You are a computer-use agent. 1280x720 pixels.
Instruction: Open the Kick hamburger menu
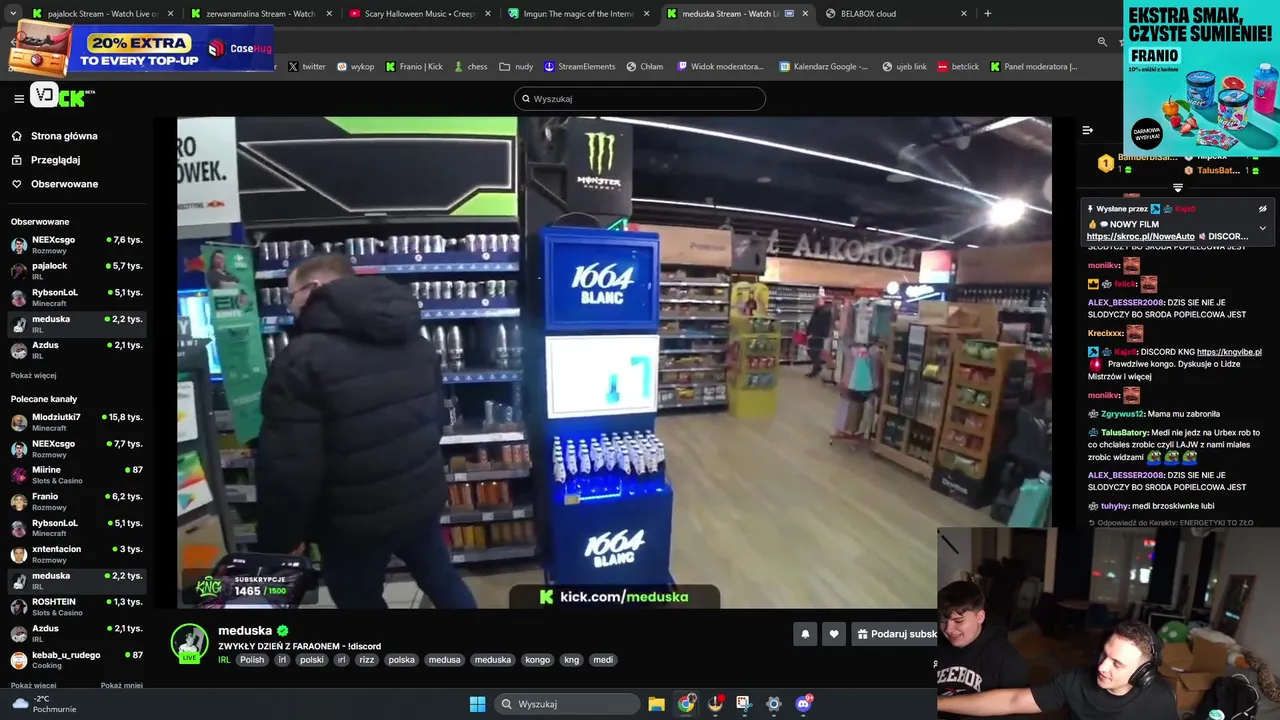click(x=19, y=98)
